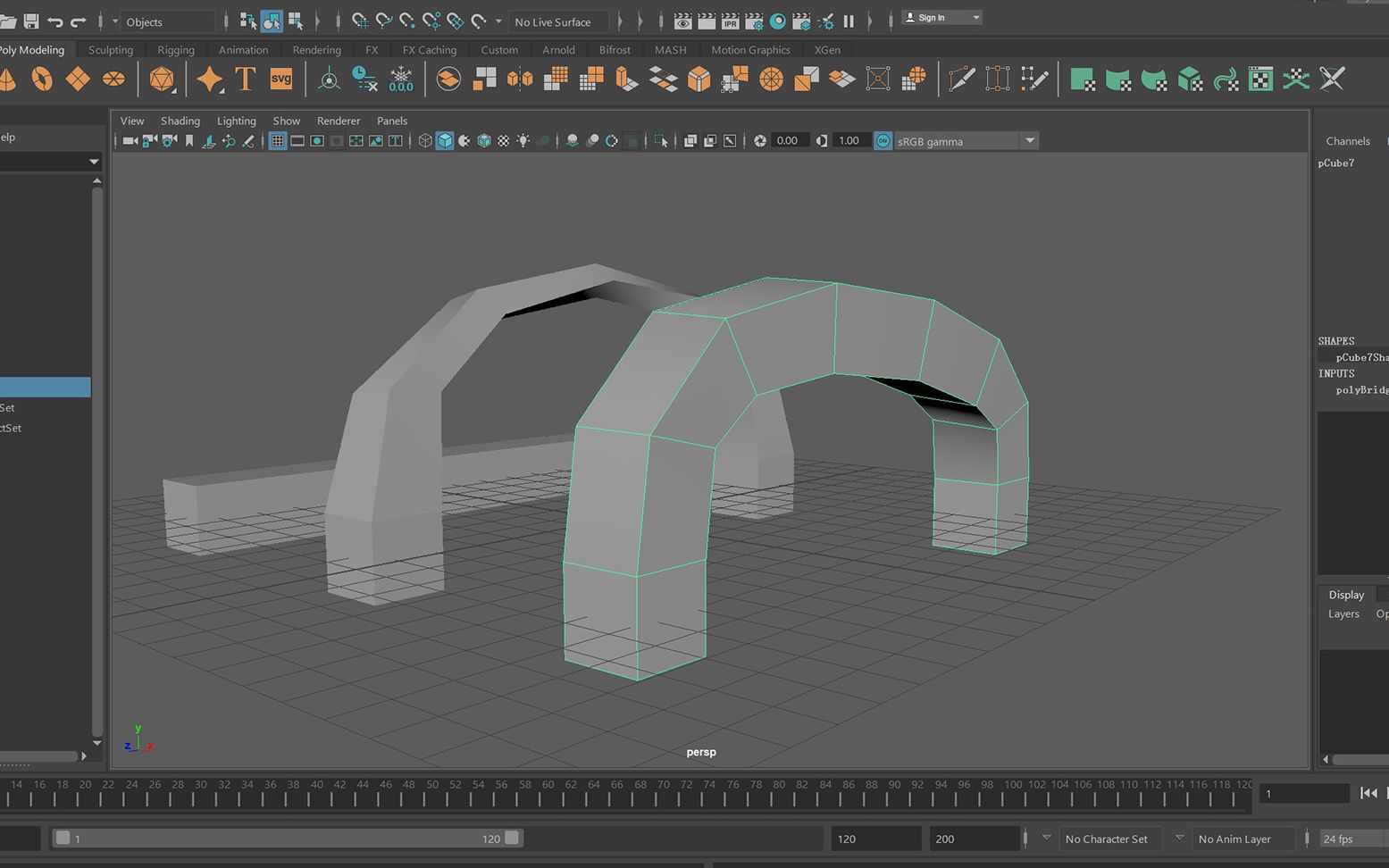The height and width of the screenshot is (868, 1389).
Task: Toggle smooth shade all cube in viewport
Action: click(445, 141)
